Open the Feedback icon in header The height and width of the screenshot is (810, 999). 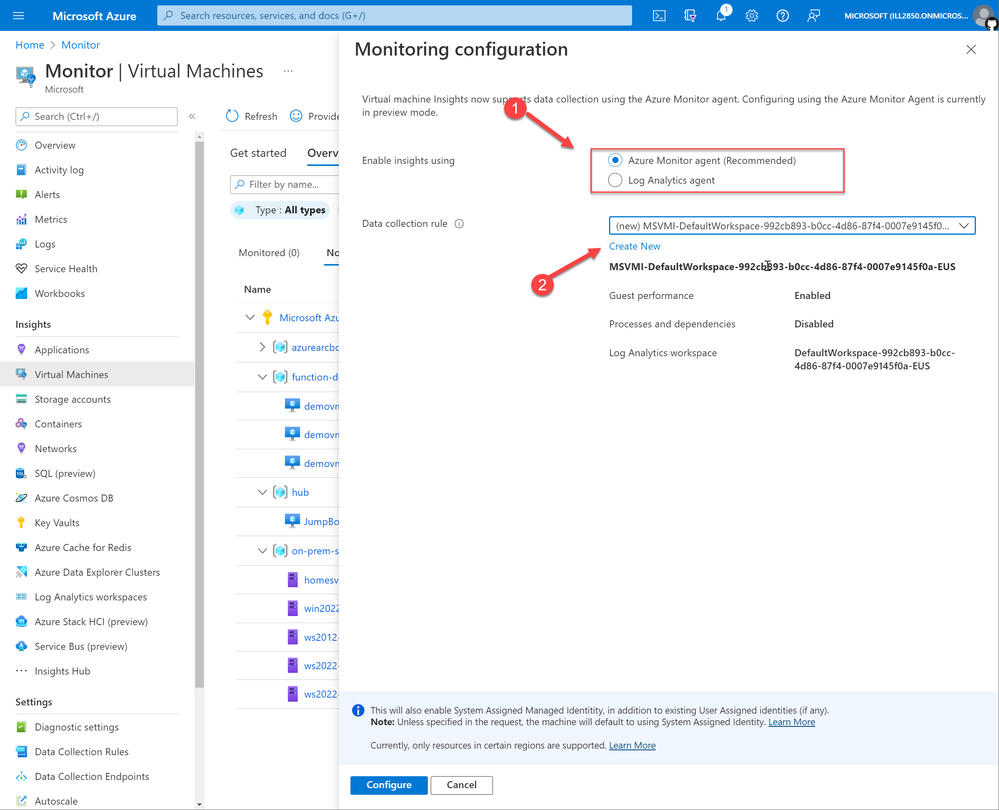coord(813,16)
